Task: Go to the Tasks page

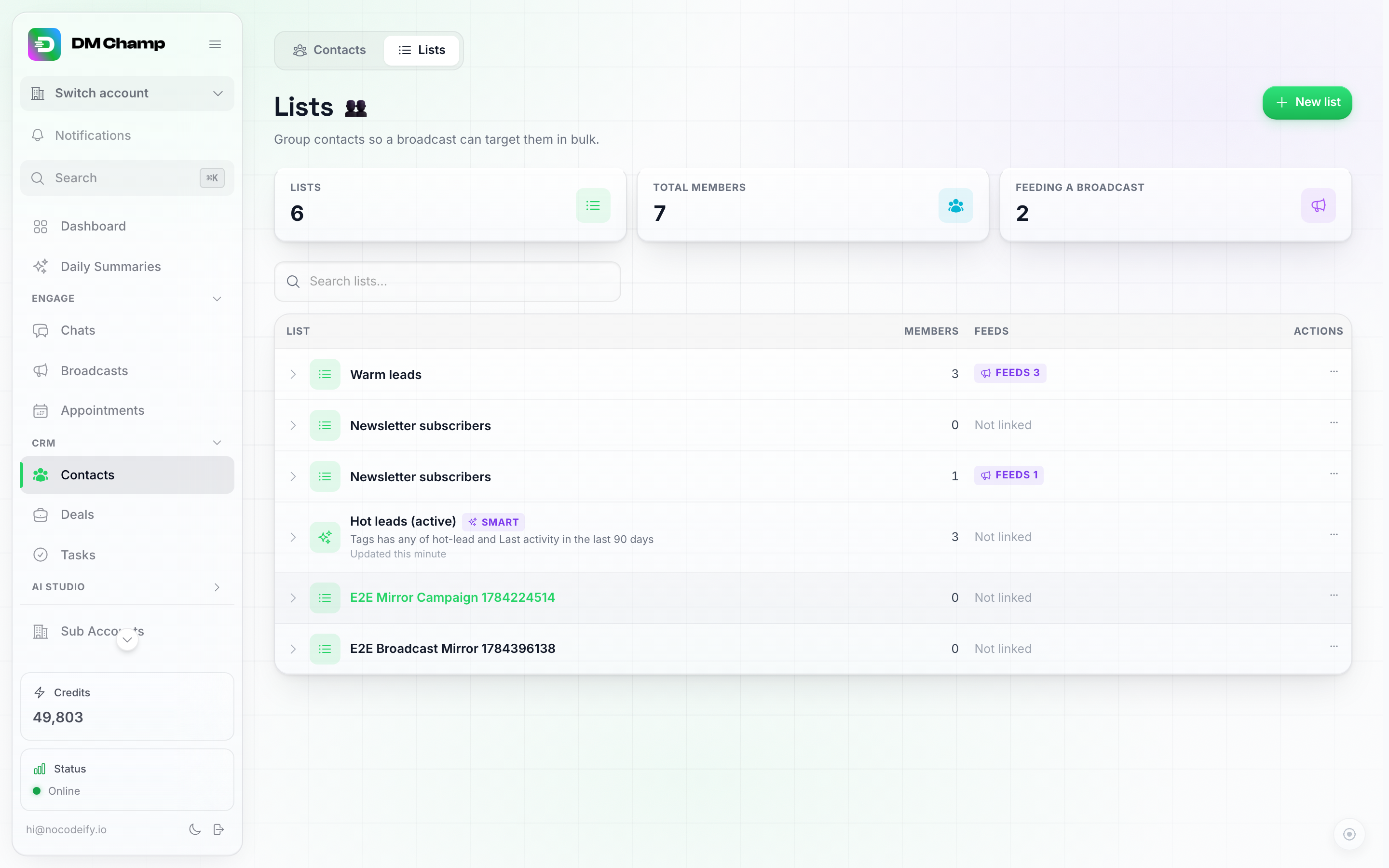Action: click(127, 555)
